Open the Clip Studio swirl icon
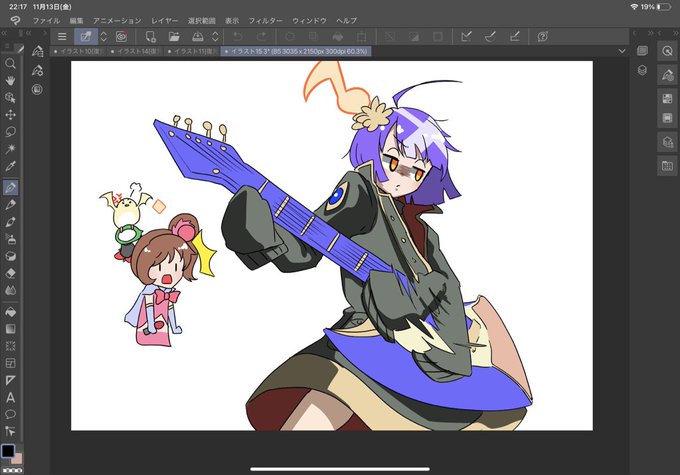The width and height of the screenshot is (680, 475). pos(121,36)
